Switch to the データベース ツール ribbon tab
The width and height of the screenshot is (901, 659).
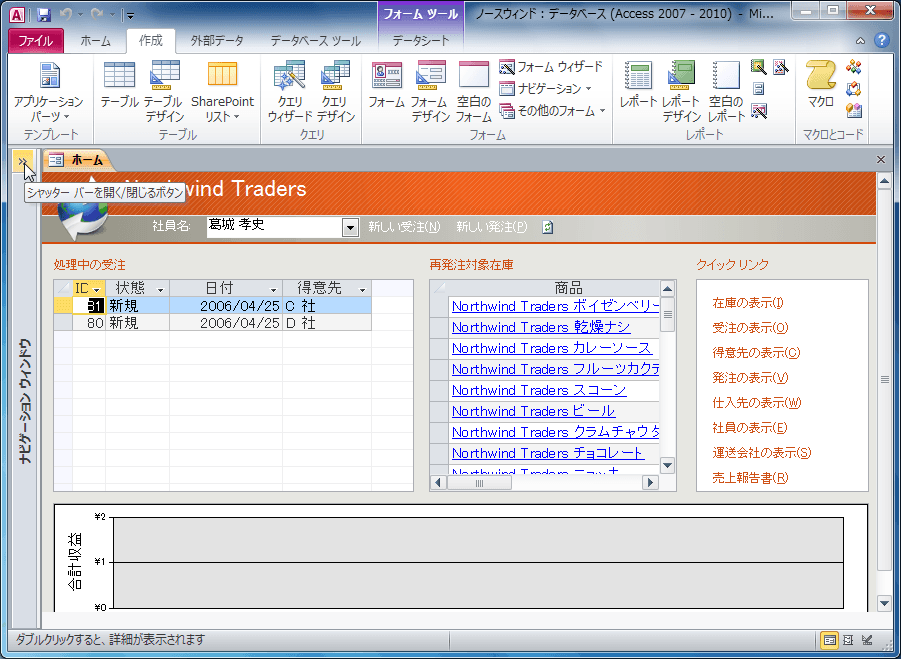click(x=315, y=41)
